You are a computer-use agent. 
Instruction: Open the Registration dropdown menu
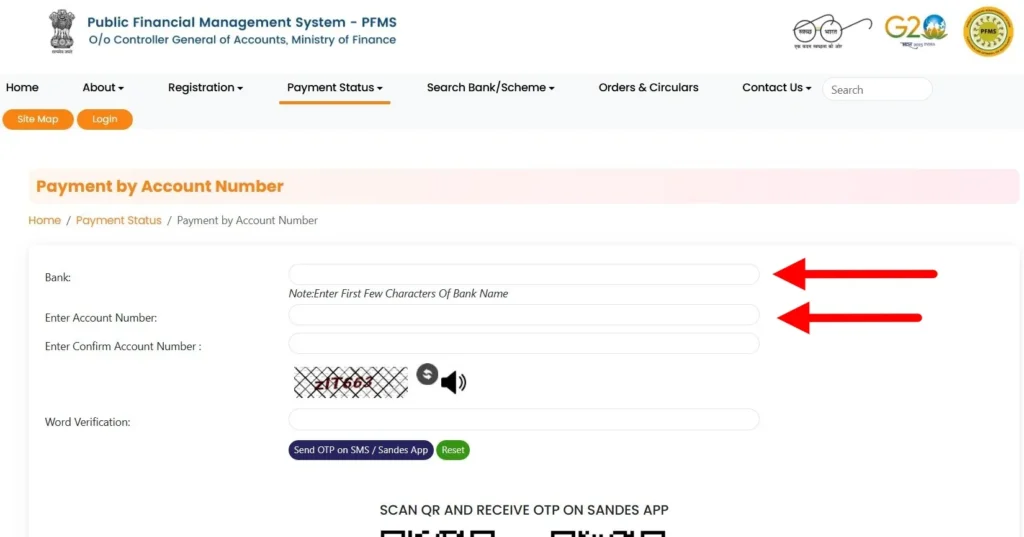coord(205,88)
